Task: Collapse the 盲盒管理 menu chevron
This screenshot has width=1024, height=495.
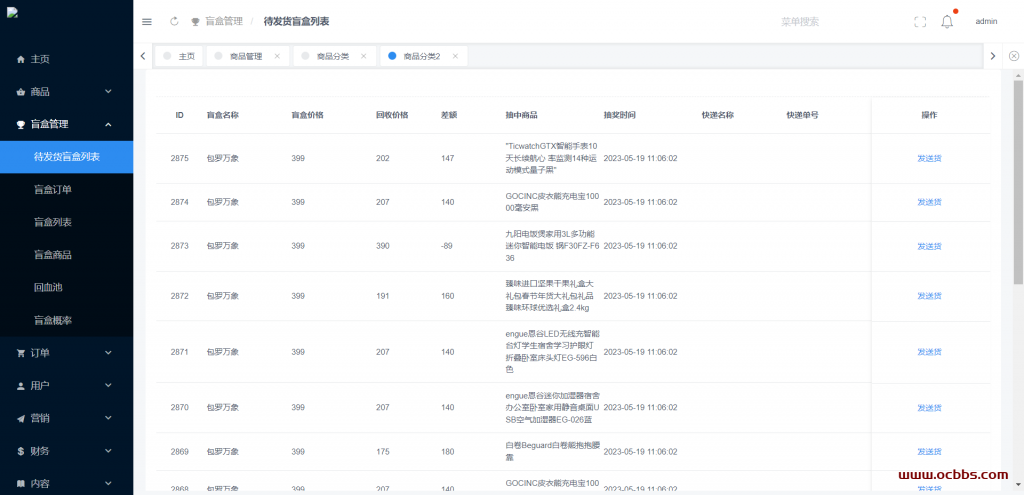Action: click(108, 124)
